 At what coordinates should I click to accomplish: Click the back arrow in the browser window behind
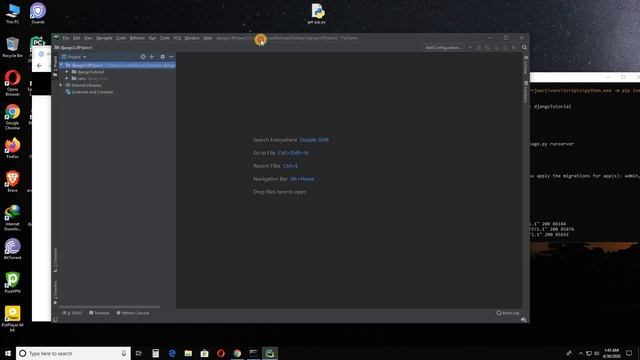[39, 65]
